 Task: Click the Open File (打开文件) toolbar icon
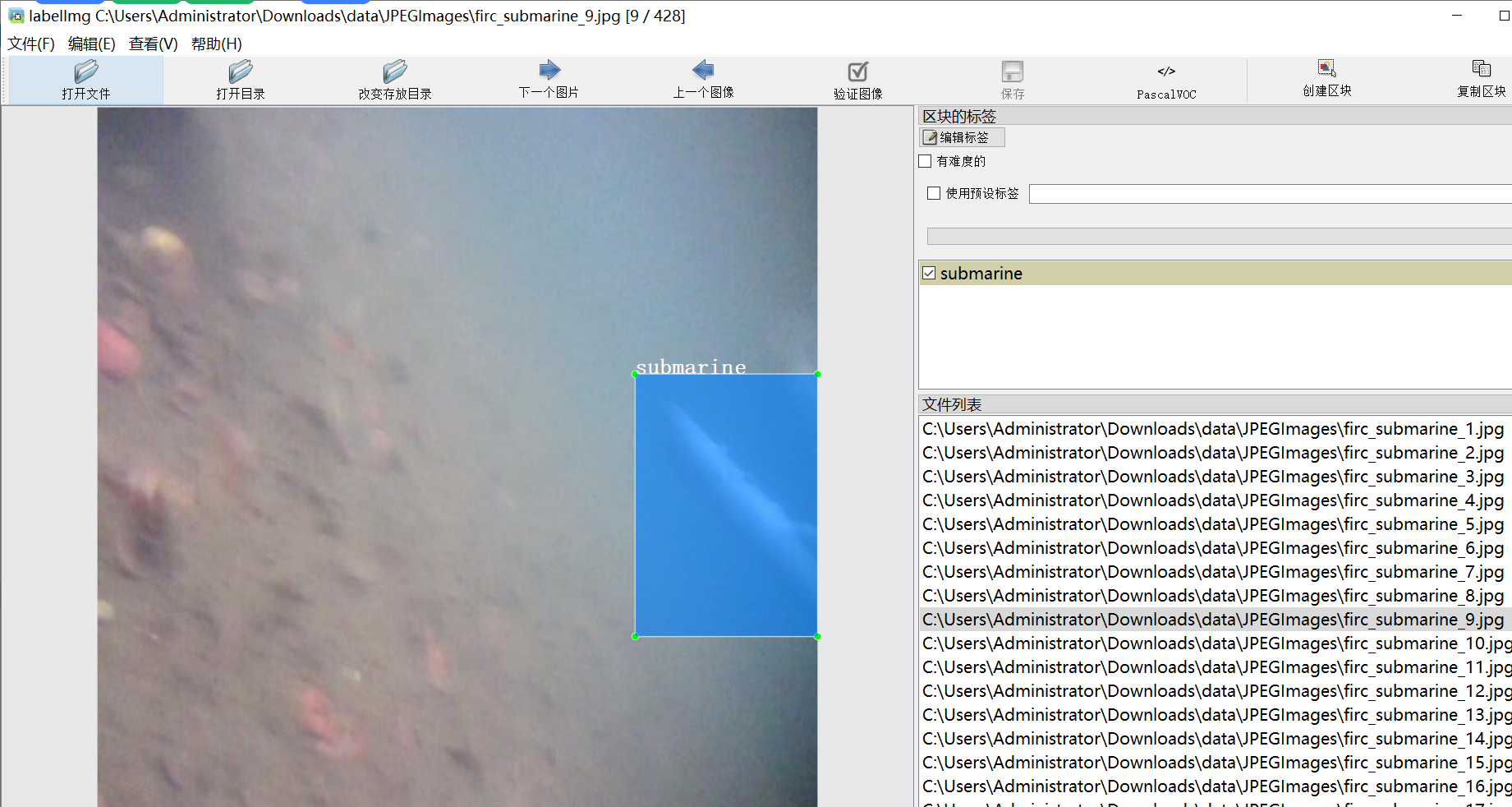pos(86,71)
